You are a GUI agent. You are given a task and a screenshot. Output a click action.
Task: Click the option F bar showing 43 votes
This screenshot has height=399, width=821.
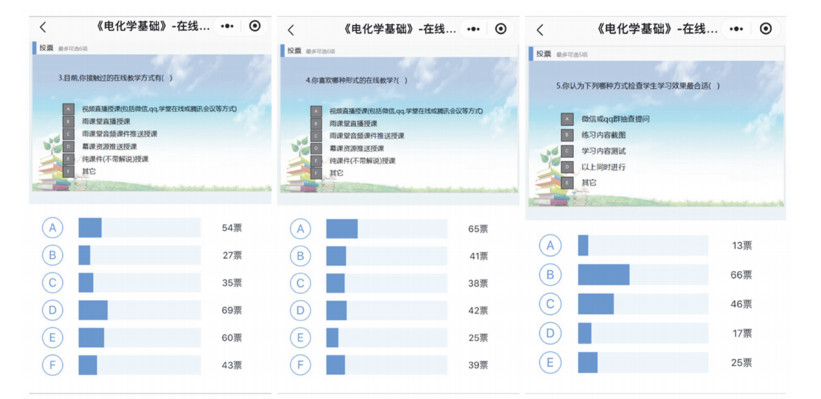(140, 365)
